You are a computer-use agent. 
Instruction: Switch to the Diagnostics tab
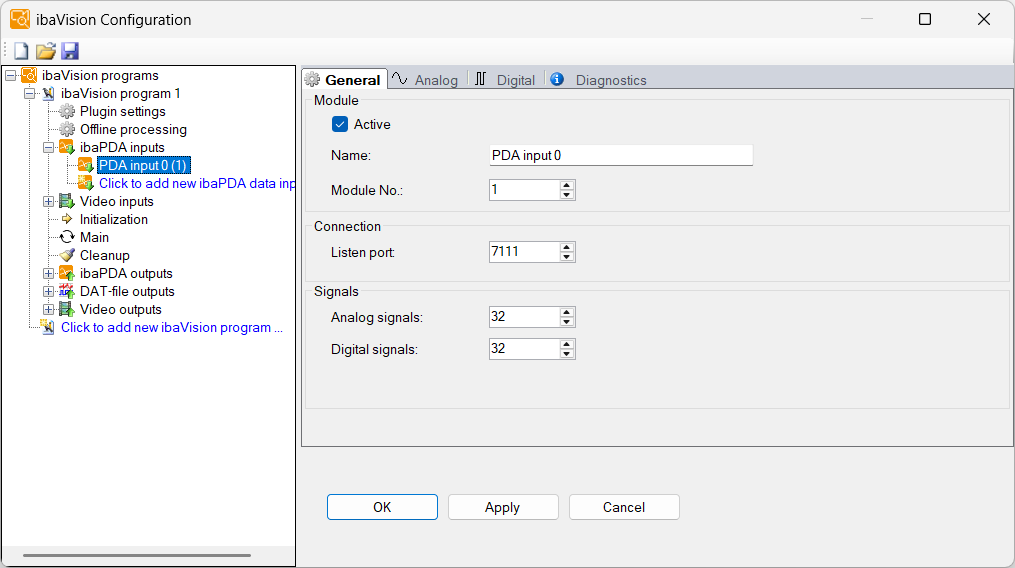(x=599, y=80)
